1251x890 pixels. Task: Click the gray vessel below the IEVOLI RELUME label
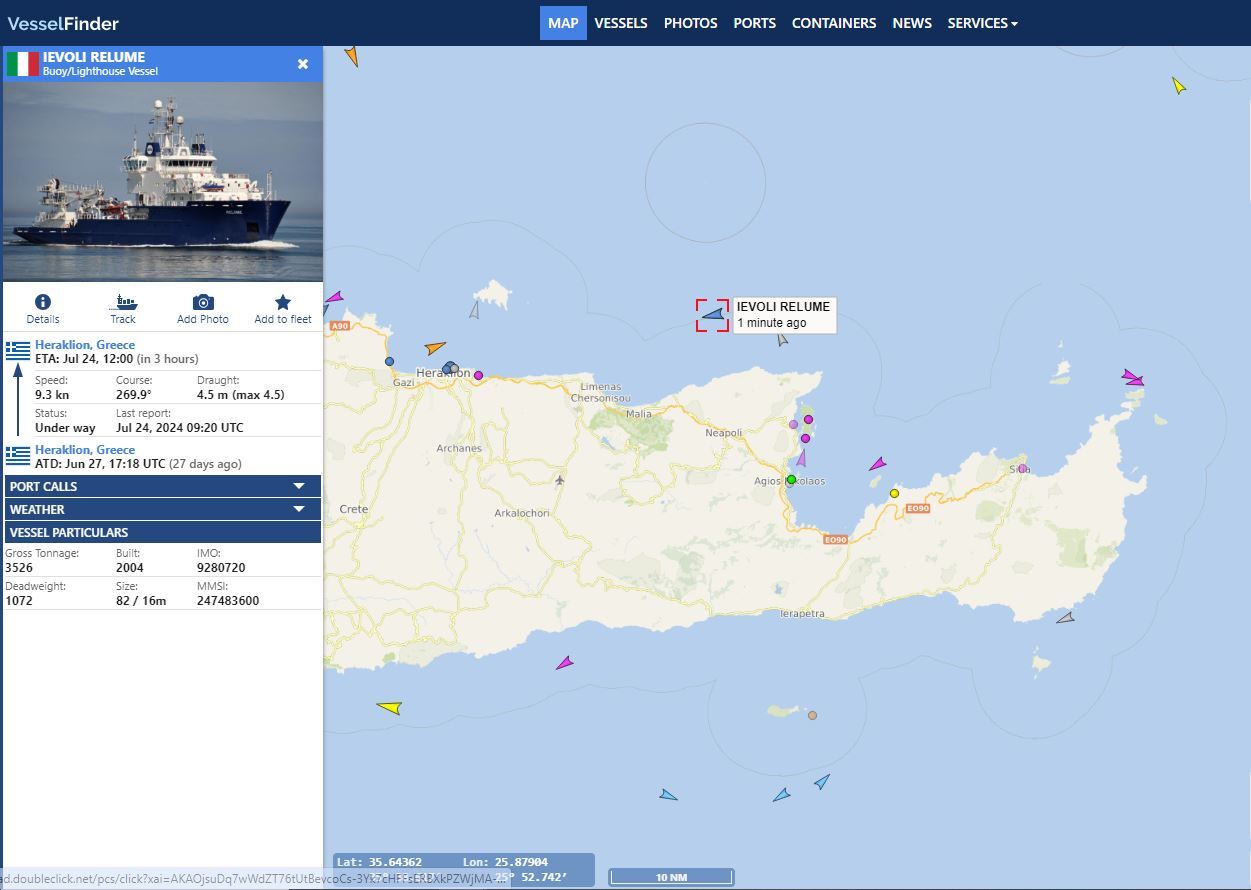click(x=782, y=340)
